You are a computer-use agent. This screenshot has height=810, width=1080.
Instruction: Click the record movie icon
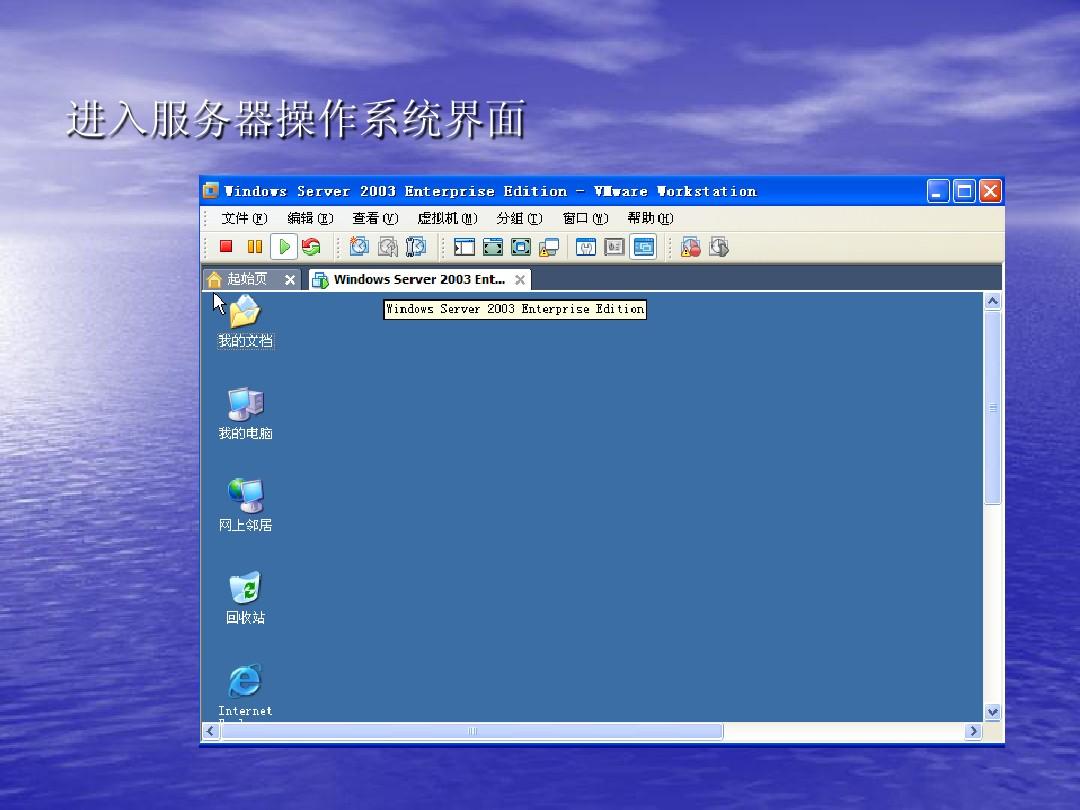click(690, 247)
